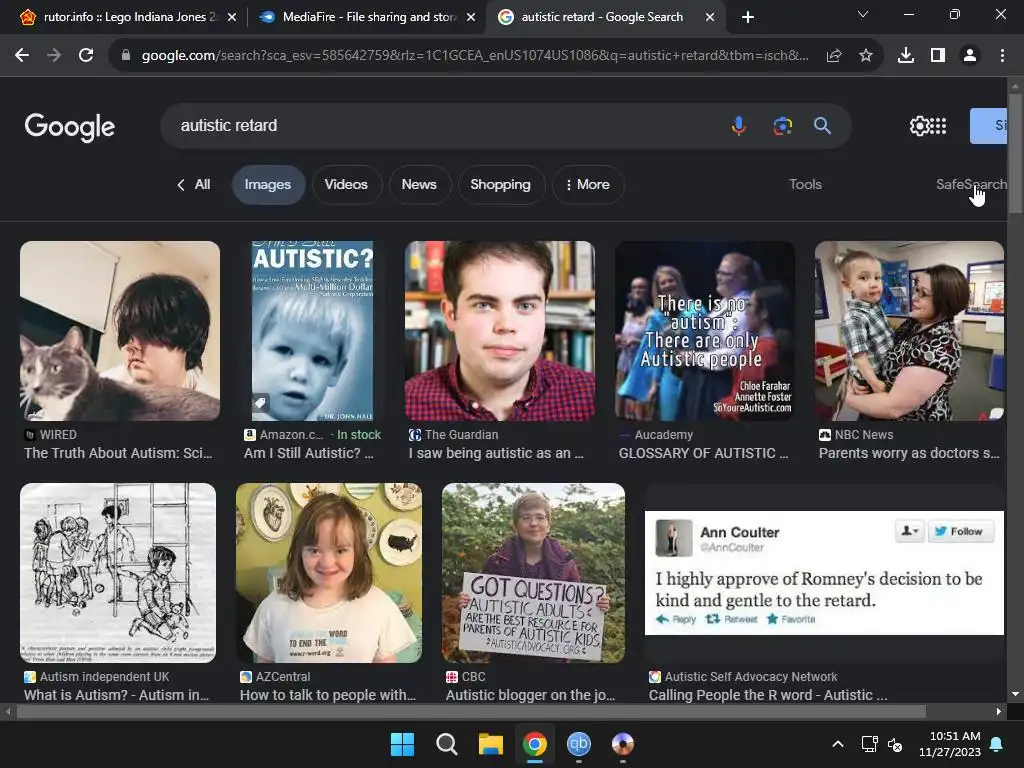Screen dimensions: 1024x768
Task: Close the rutor.info tab
Action: (x=232, y=18)
